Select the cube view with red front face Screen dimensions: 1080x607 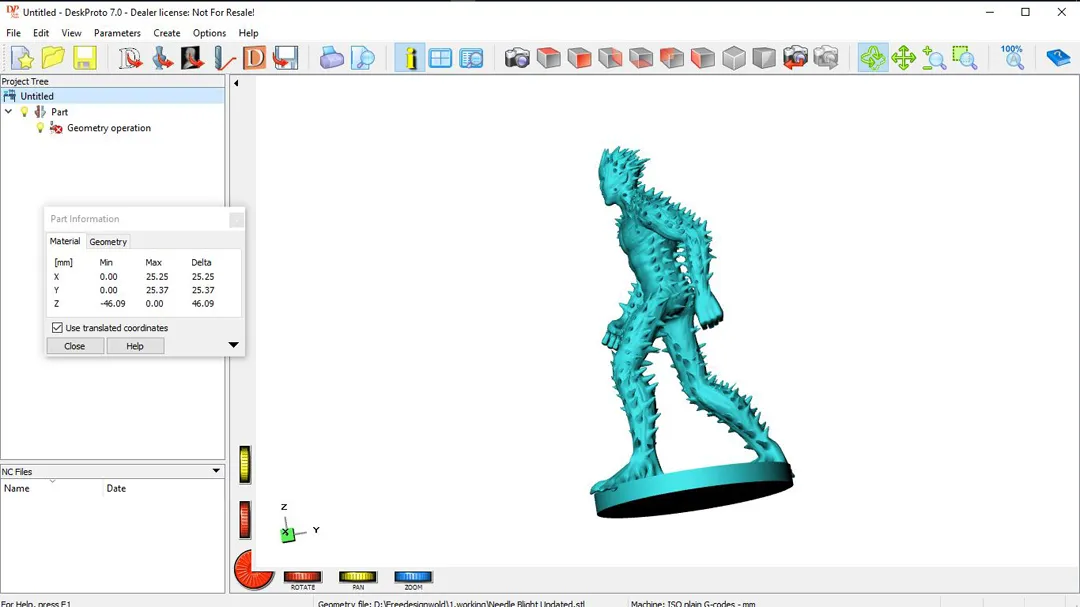579,59
